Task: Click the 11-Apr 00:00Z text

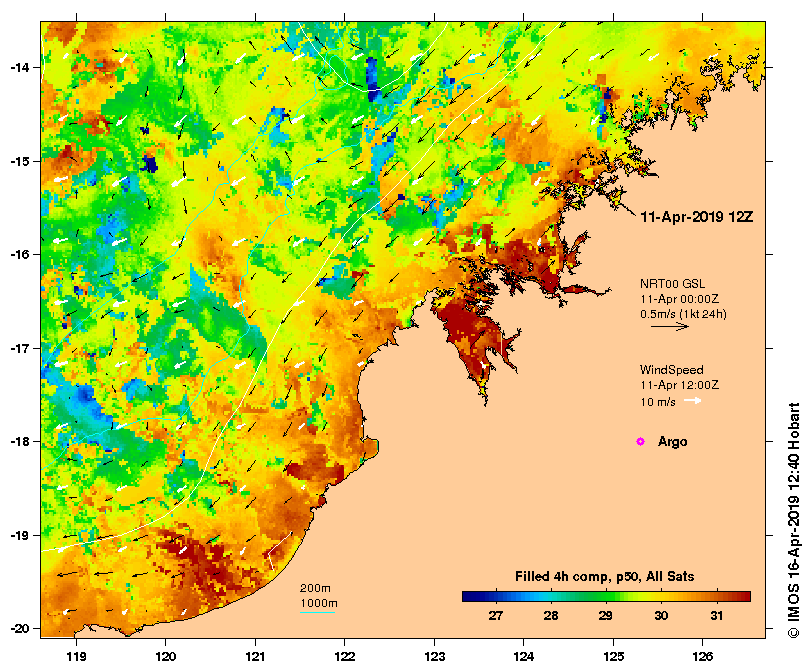Action: tap(679, 299)
